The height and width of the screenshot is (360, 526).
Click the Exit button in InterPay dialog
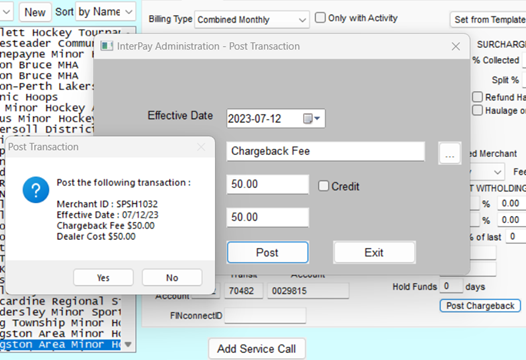pos(374,252)
